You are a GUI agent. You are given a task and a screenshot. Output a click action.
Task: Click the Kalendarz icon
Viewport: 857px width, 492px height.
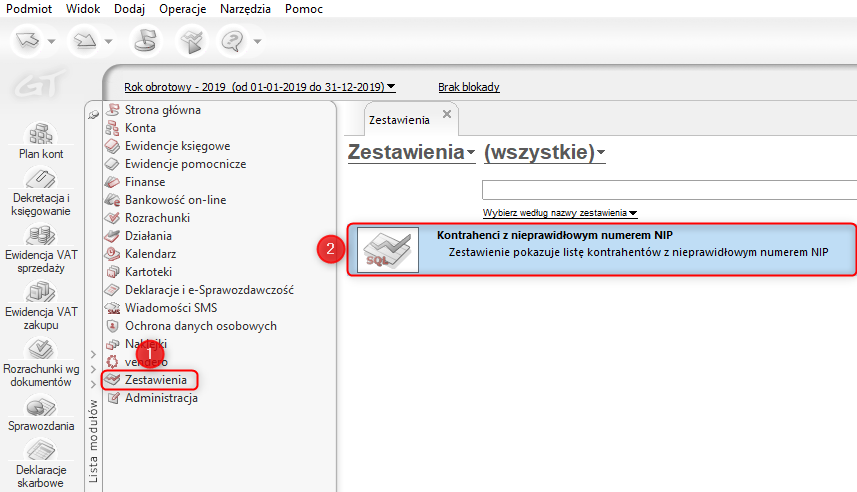(x=113, y=254)
